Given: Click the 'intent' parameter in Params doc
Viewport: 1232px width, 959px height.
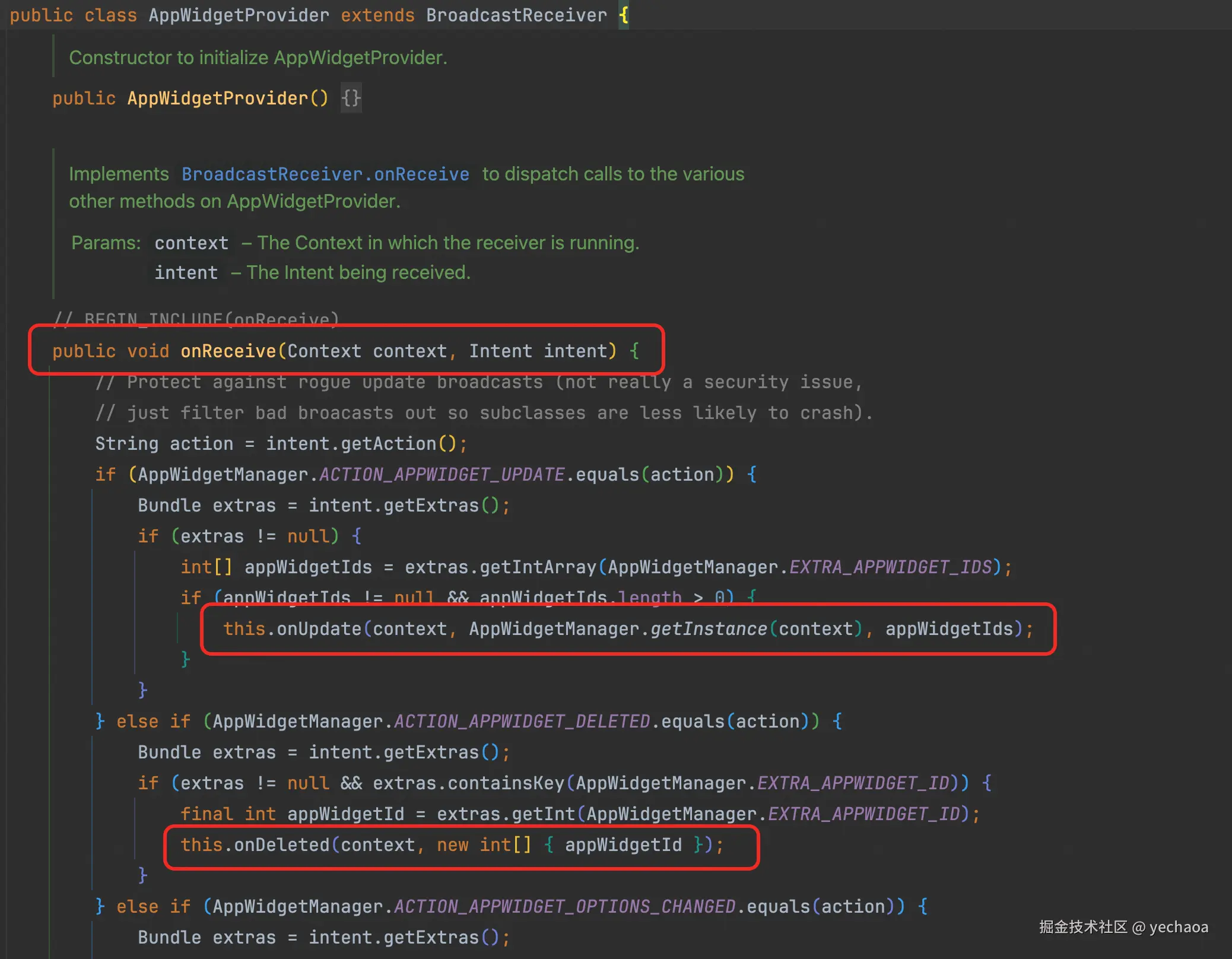Looking at the screenshot, I should (x=186, y=272).
